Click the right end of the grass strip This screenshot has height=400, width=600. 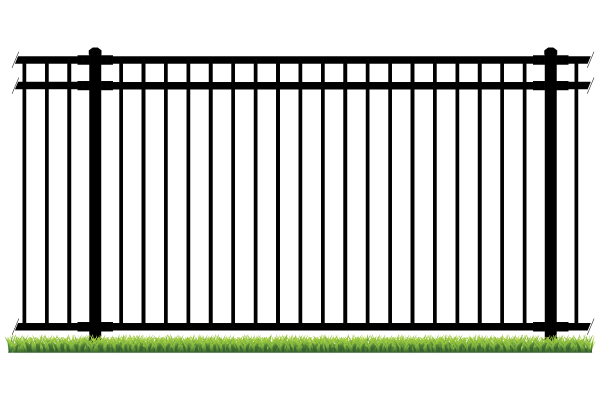pyautogui.click(x=589, y=344)
